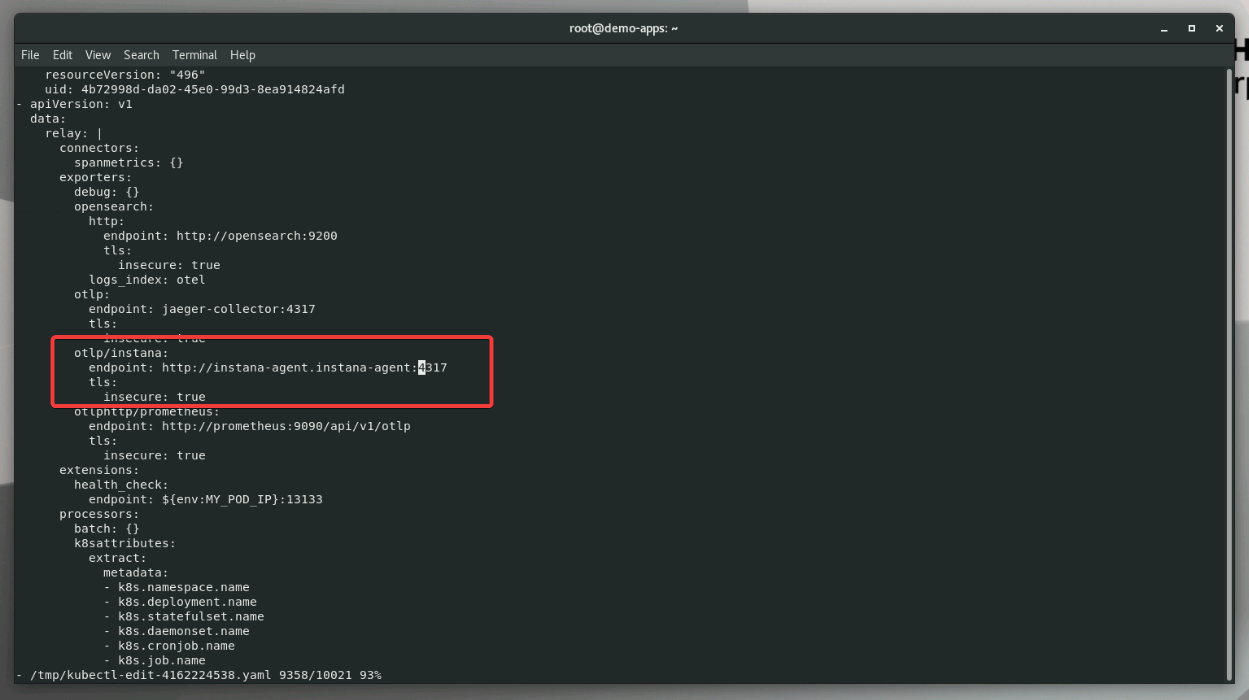Image resolution: width=1249 pixels, height=700 pixels.
Task: Click the health_check: key
Action: tap(121, 485)
